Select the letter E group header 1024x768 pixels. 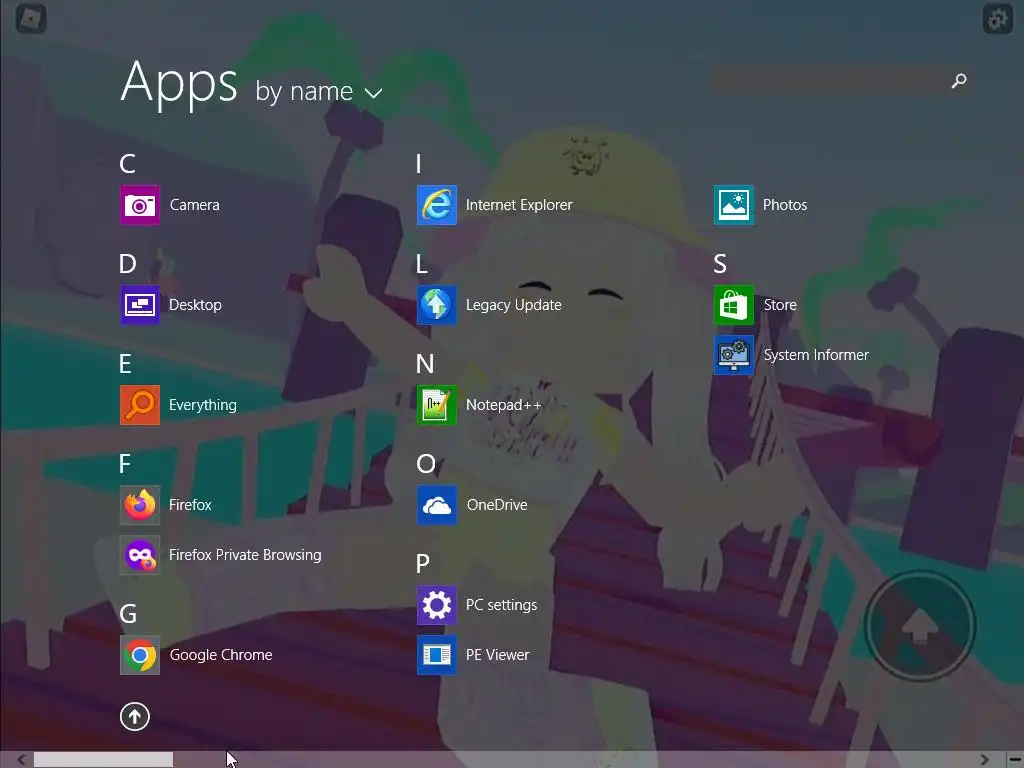pyautogui.click(x=125, y=364)
